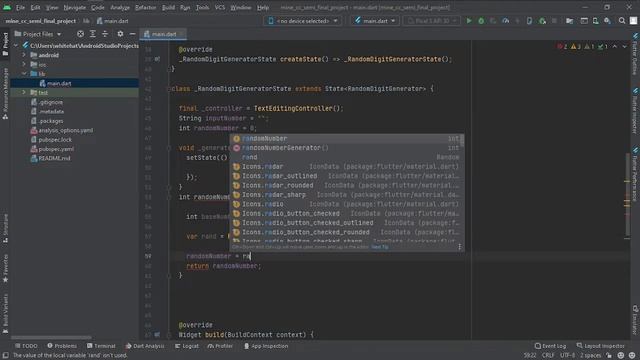Expand the android folder
This screenshot has height=360, width=640.
(x=24, y=55)
